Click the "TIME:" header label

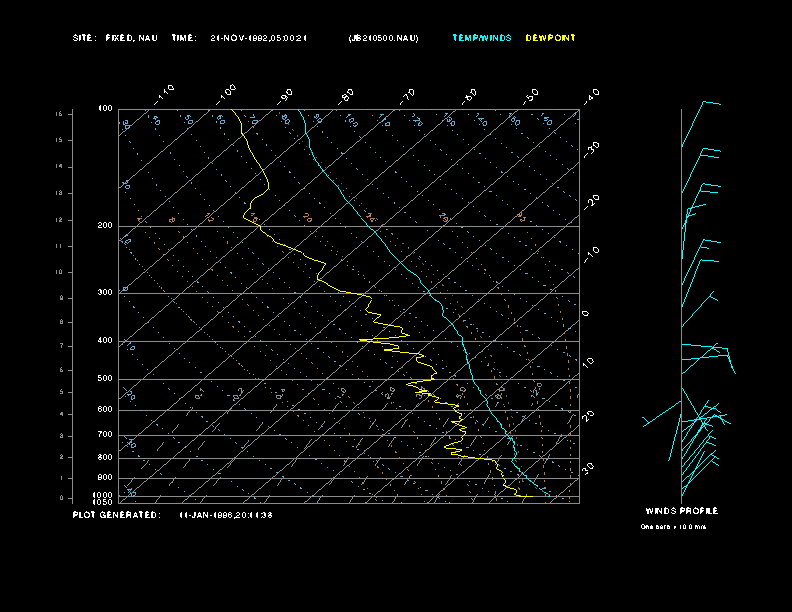(184, 38)
